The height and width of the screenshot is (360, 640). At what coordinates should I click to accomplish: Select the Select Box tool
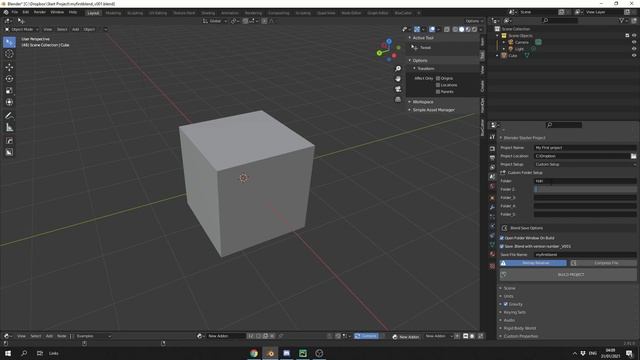pyautogui.click(x=9, y=42)
